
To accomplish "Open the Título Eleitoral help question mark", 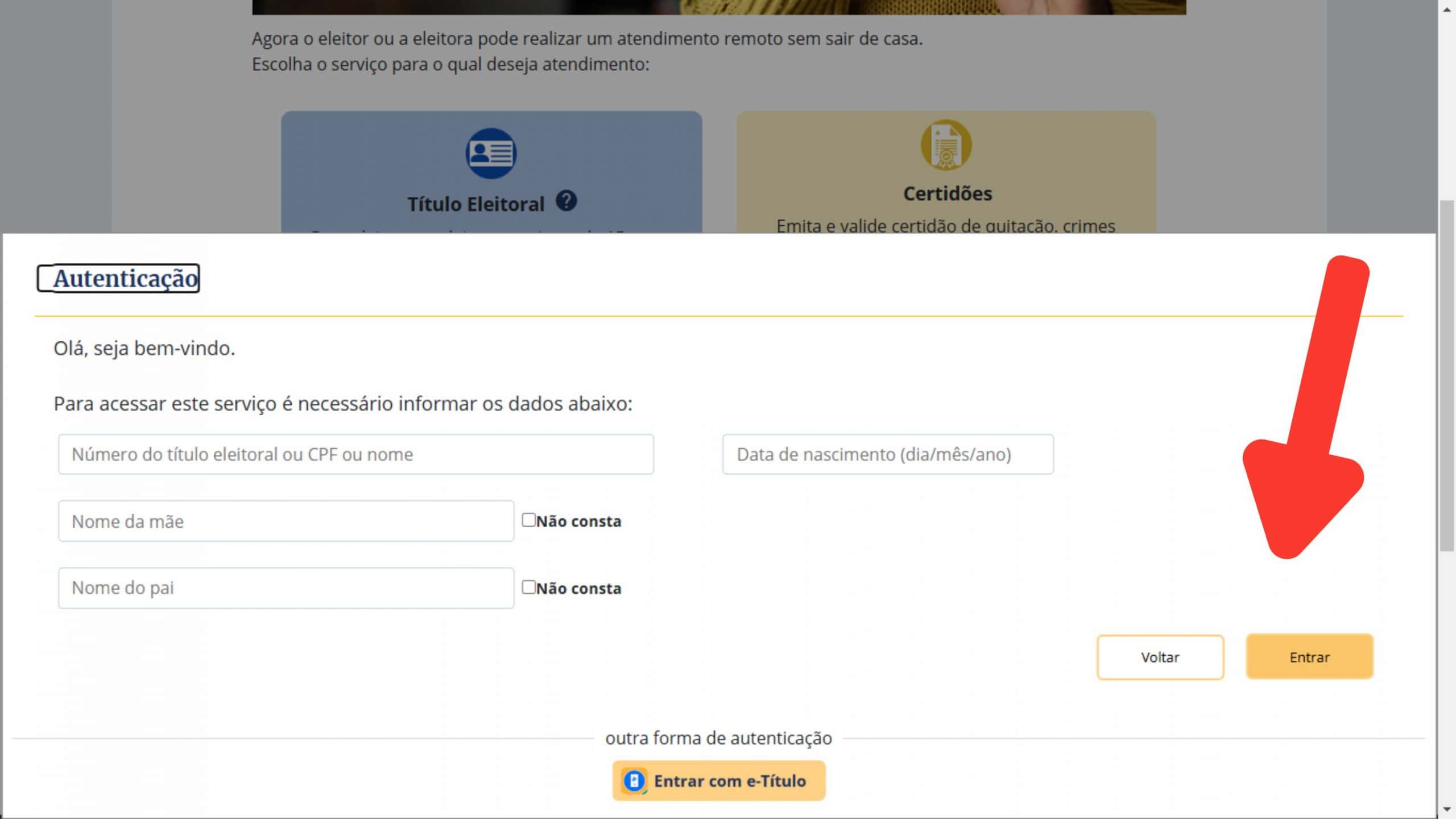I will (566, 201).
